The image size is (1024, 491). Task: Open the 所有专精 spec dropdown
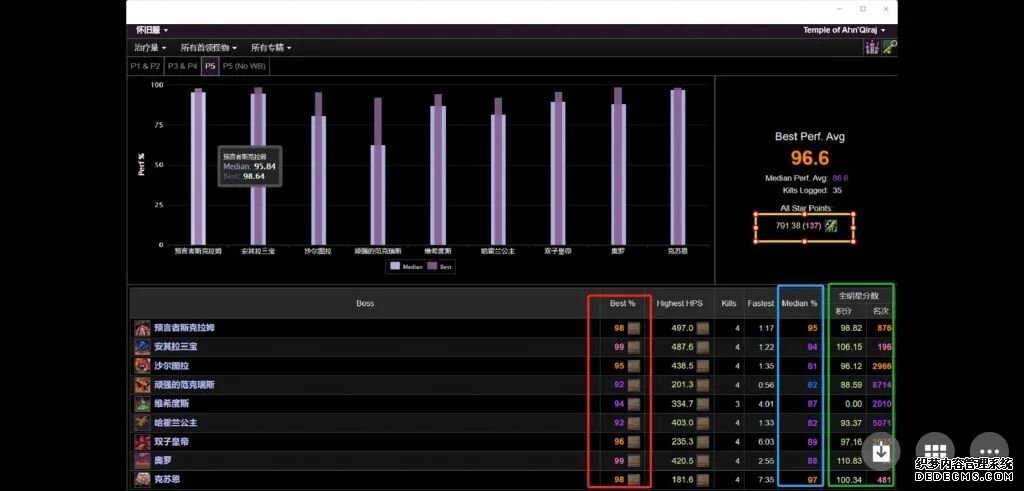[x=271, y=47]
